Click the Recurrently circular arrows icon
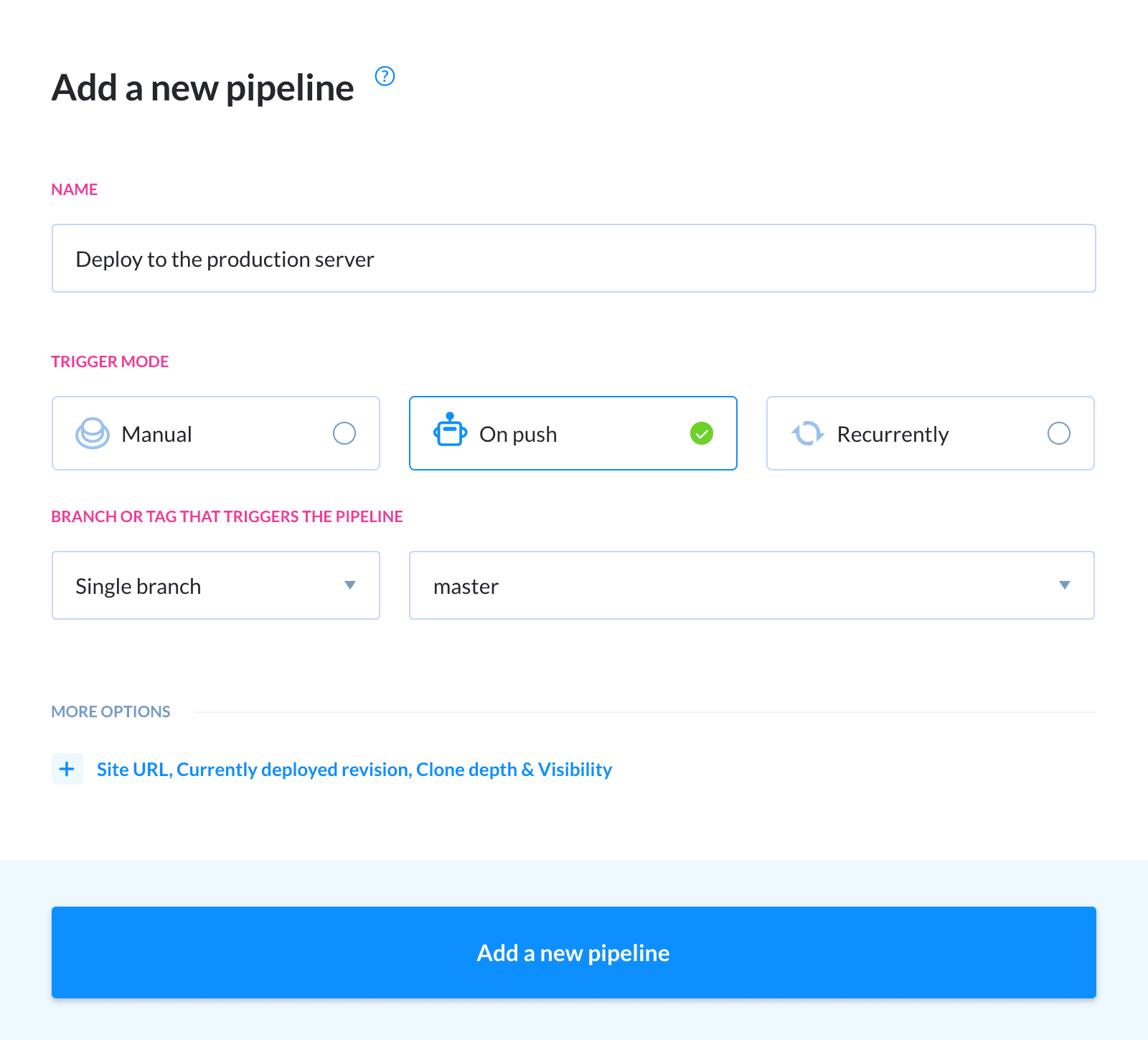 (807, 433)
